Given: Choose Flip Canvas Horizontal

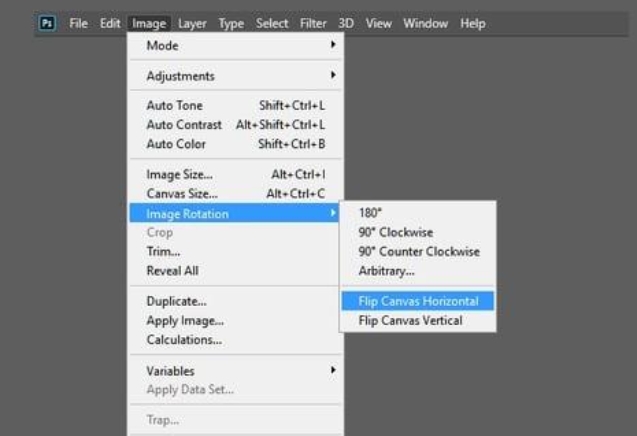Looking at the screenshot, I should point(418,301).
